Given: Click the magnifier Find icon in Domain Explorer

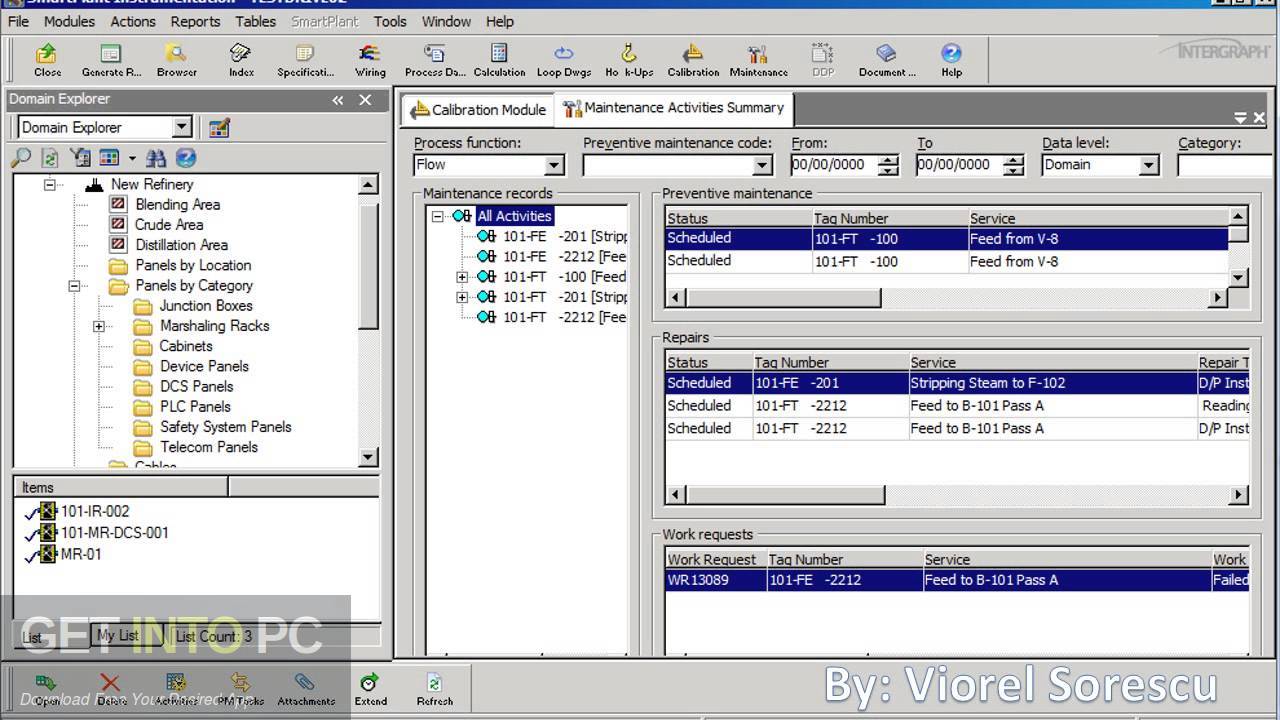Looking at the screenshot, I should coord(21,158).
